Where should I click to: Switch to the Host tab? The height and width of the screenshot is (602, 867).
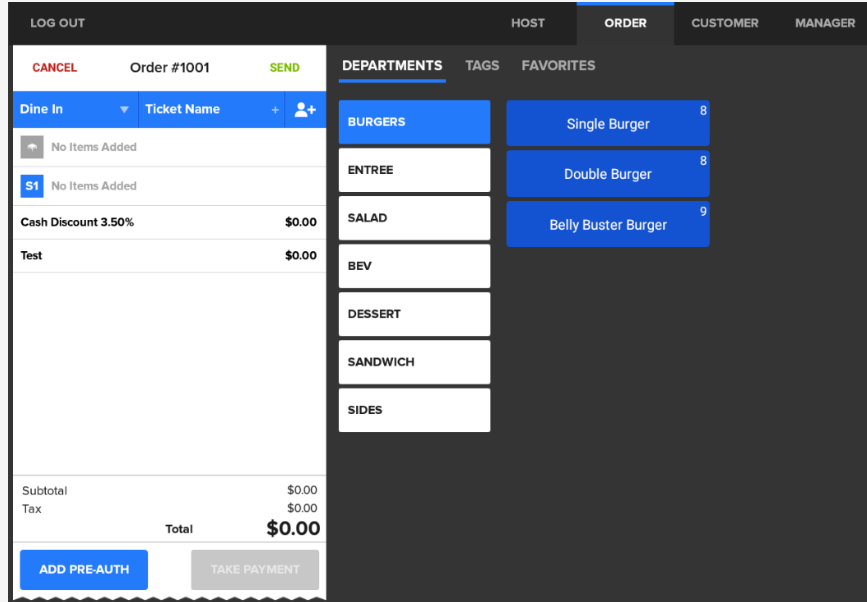click(528, 23)
